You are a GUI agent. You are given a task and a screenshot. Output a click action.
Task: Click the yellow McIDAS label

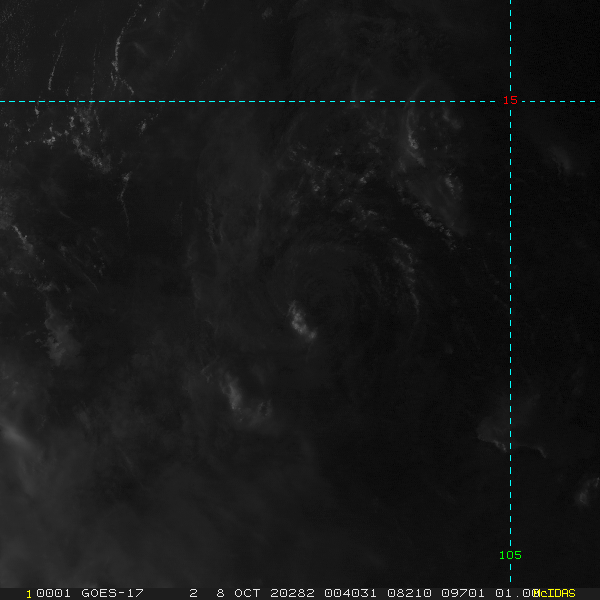pos(554,593)
